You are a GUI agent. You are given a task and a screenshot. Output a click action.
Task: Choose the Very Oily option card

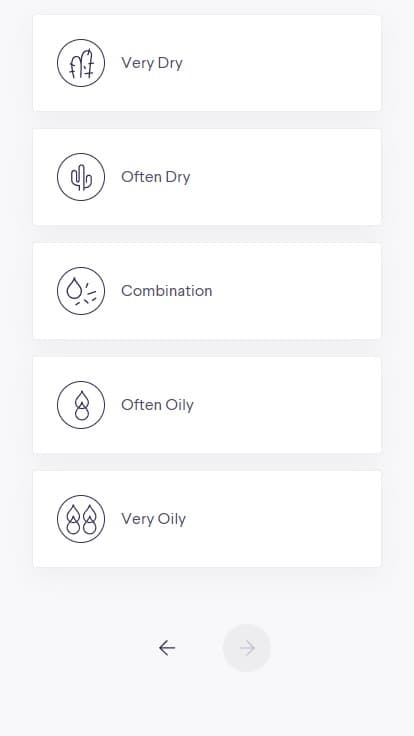(x=207, y=519)
